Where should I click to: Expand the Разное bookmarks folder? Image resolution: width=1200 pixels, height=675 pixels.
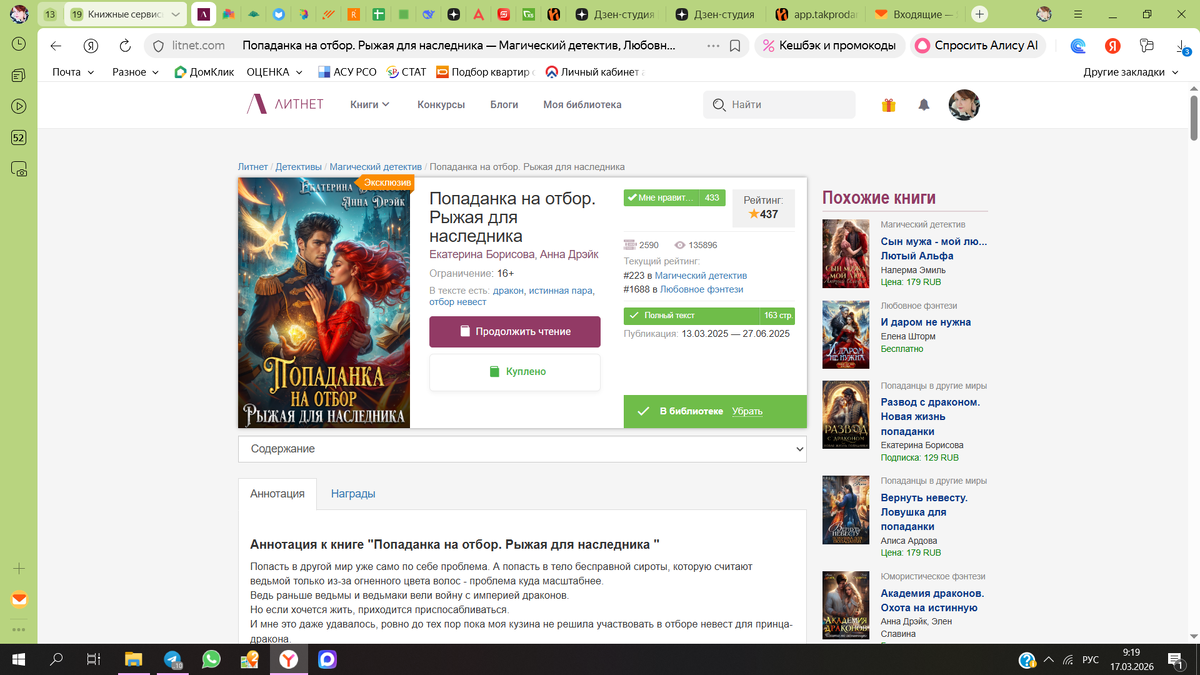tap(135, 72)
